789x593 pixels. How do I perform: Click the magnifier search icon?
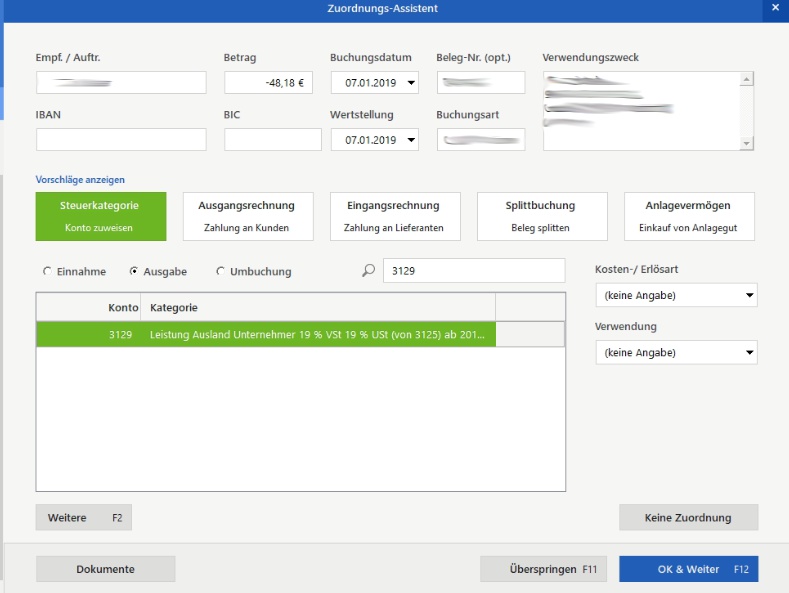368,271
